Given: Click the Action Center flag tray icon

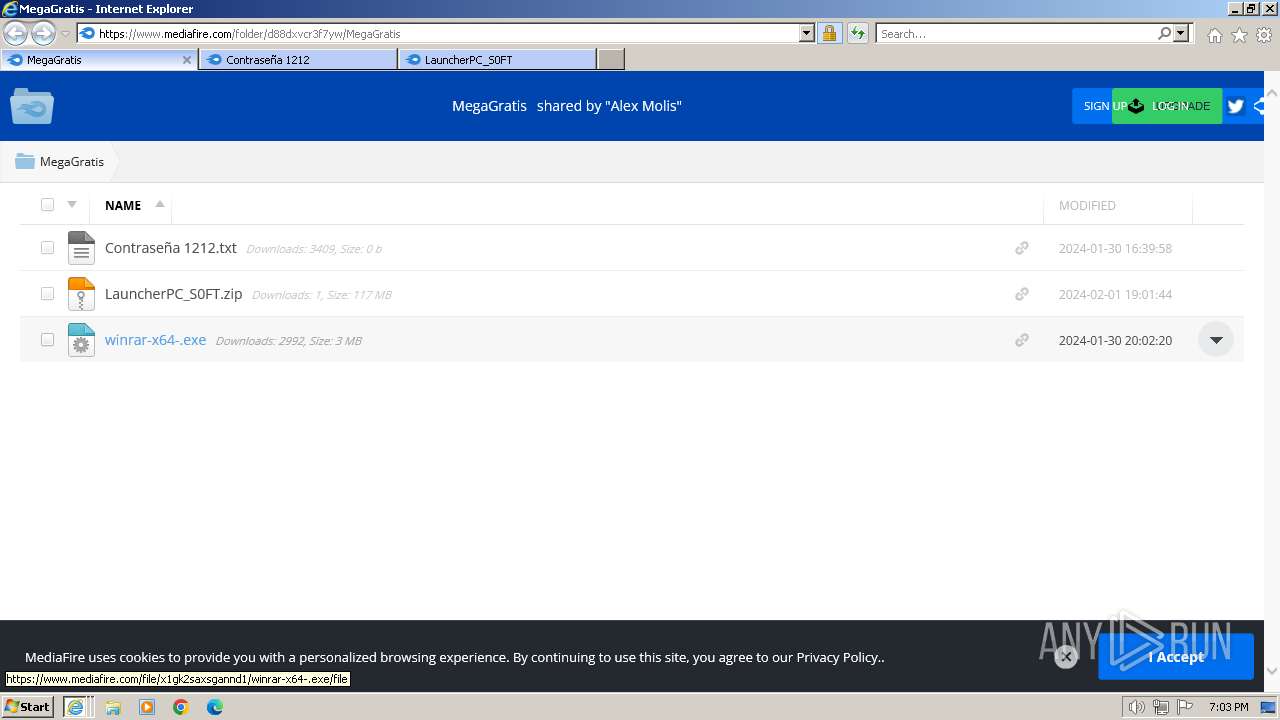Looking at the screenshot, I should [x=1184, y=707].
